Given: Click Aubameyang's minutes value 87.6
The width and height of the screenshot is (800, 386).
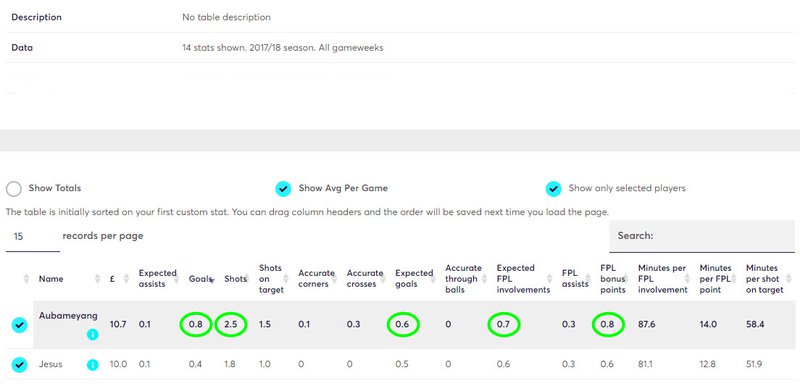Looking at the screenshot, I should coord(646,324).
